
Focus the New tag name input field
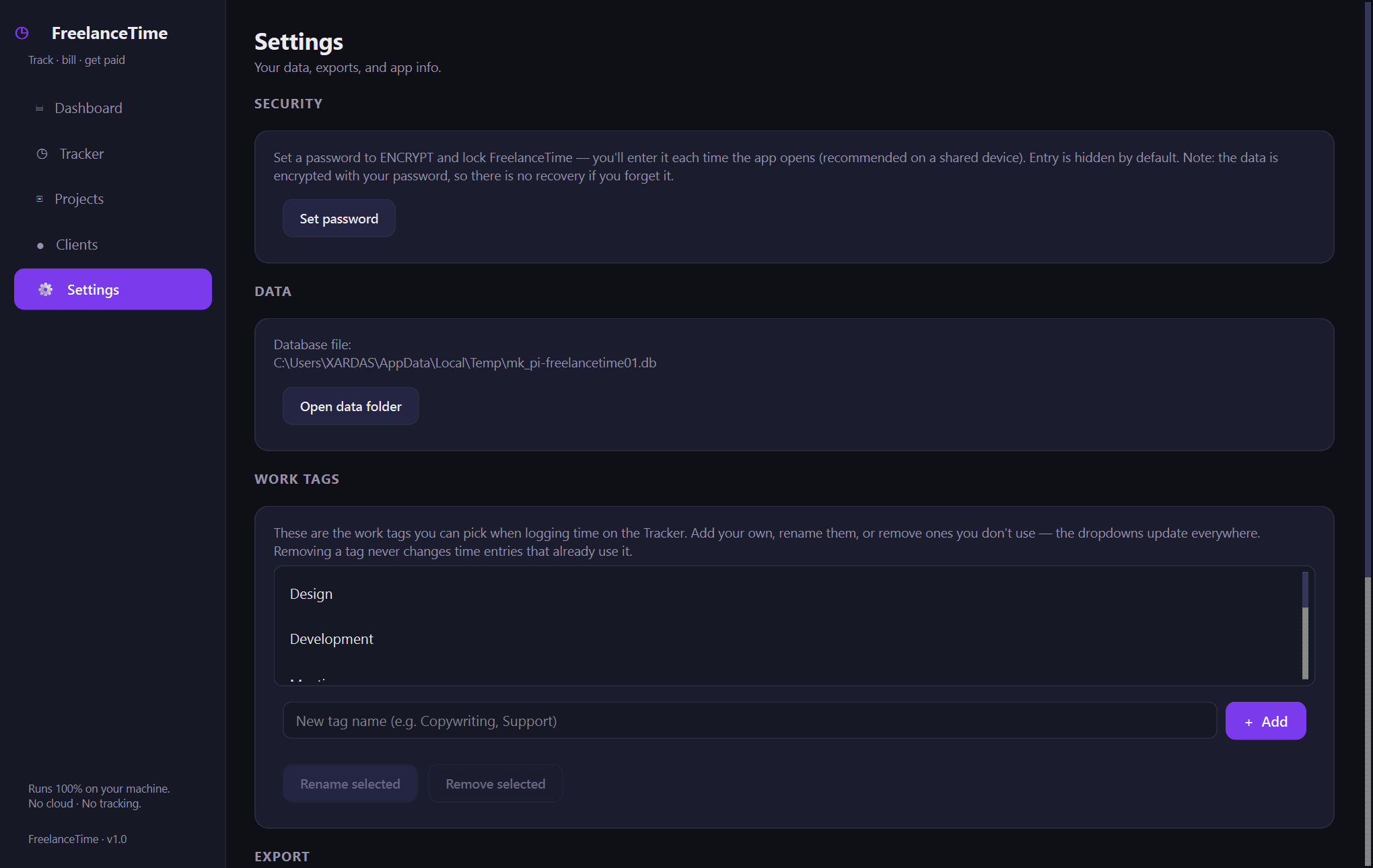pos(750,721)
